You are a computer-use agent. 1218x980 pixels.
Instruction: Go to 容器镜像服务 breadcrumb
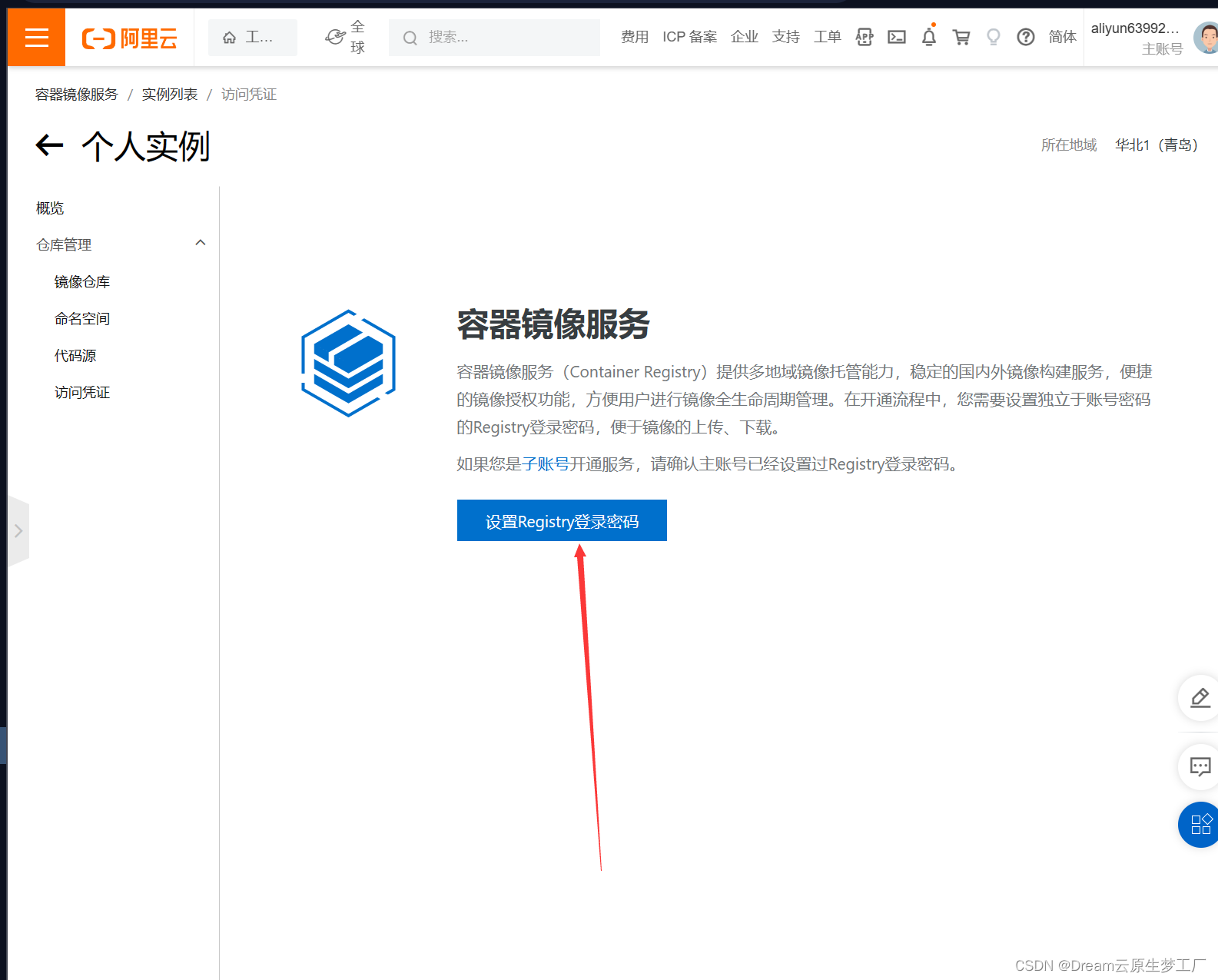[77, 95]
